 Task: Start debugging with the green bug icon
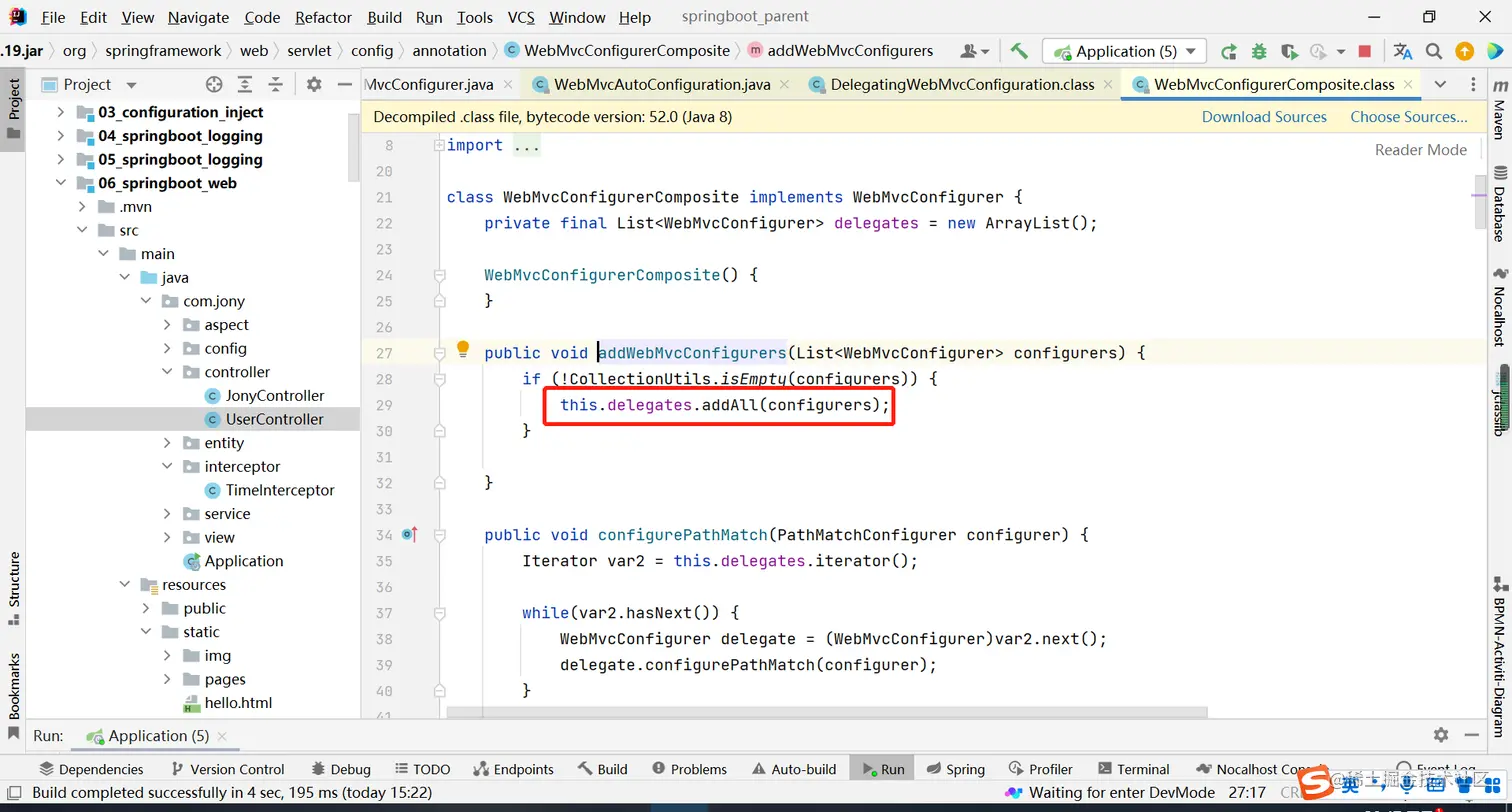coord(1259,51)
